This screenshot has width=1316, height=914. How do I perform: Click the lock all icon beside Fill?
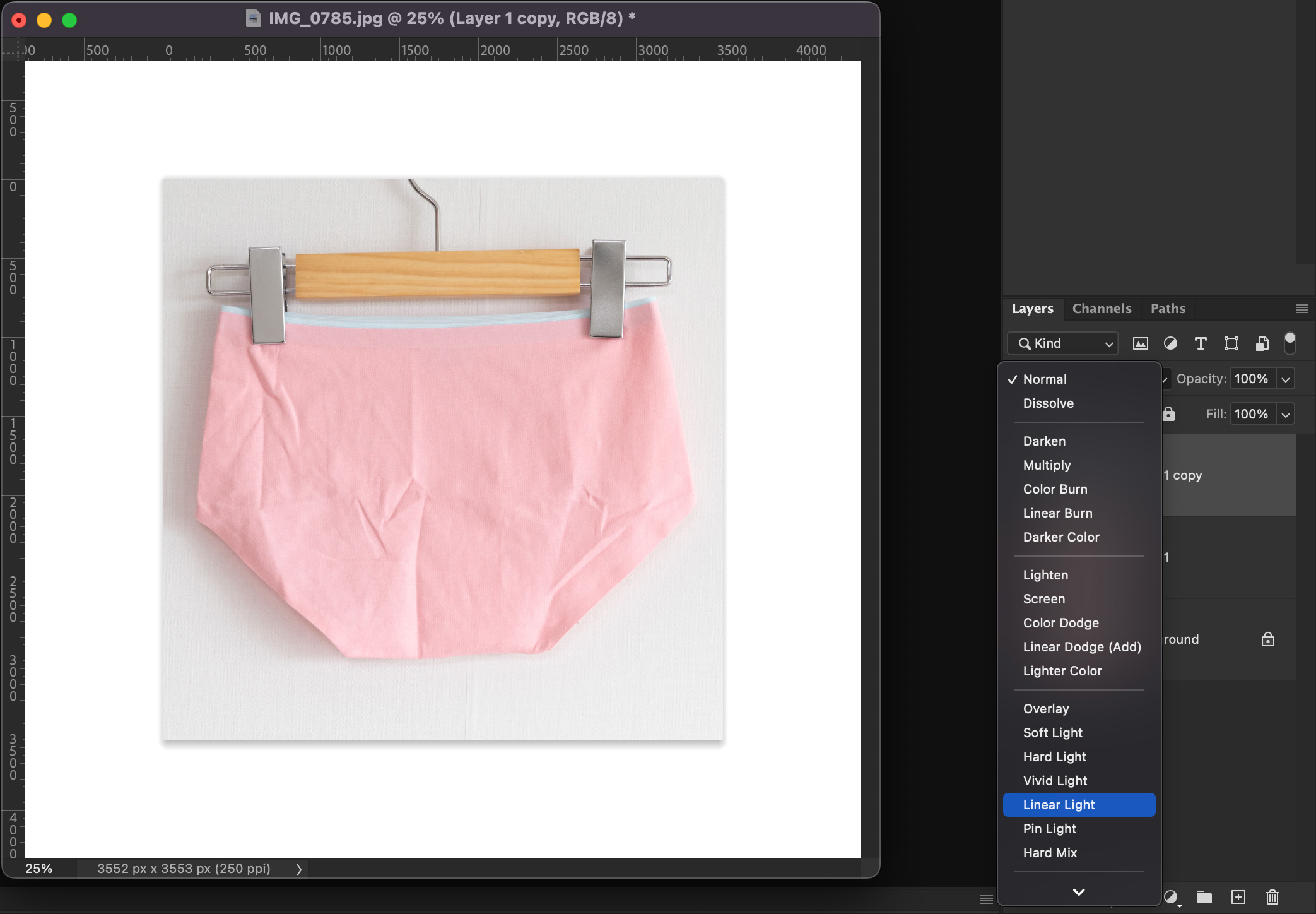coord(1168,414)
